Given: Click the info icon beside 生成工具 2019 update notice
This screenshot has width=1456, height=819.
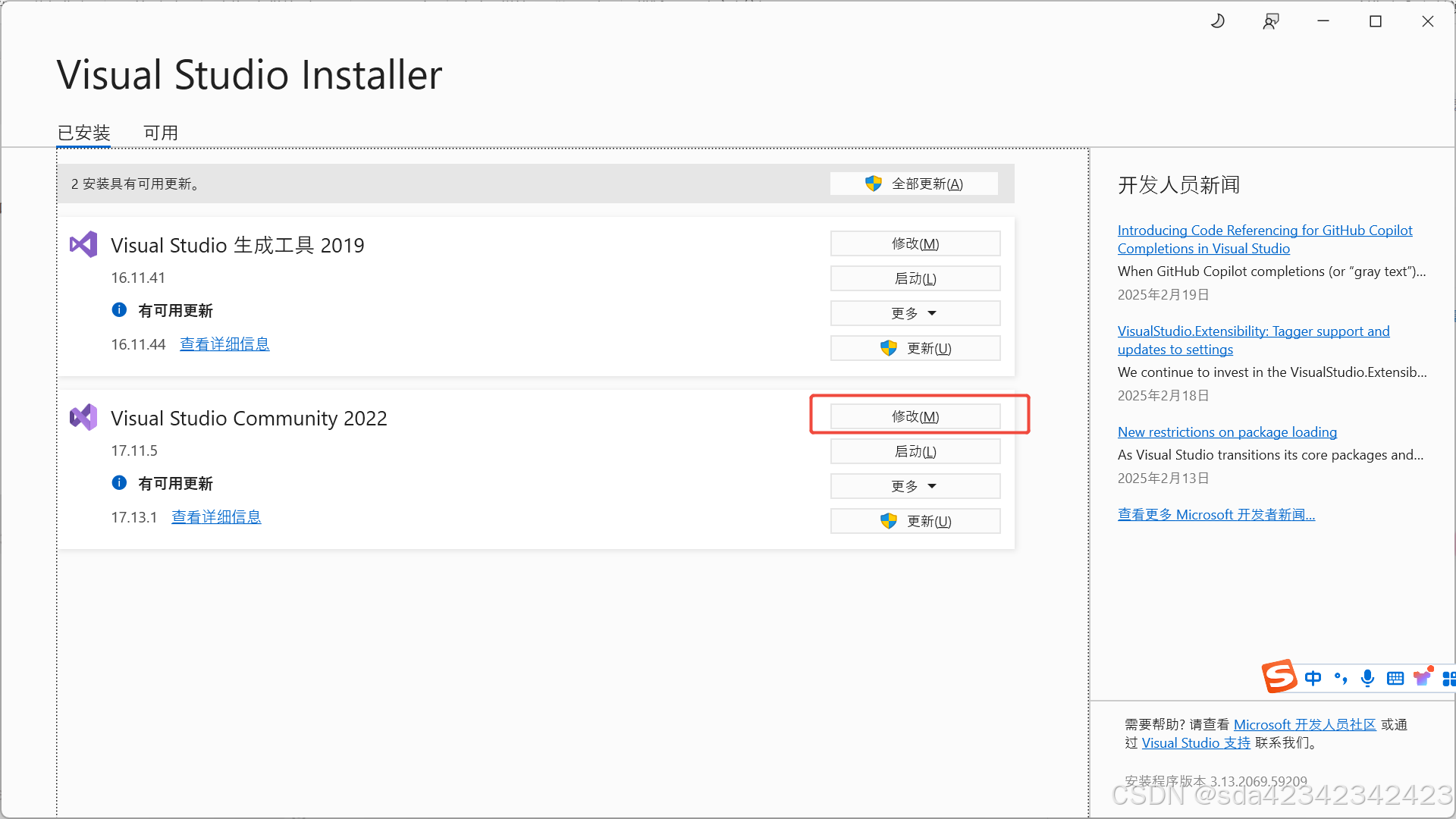Looking at the screenshot, I should [x=119, y=309].
